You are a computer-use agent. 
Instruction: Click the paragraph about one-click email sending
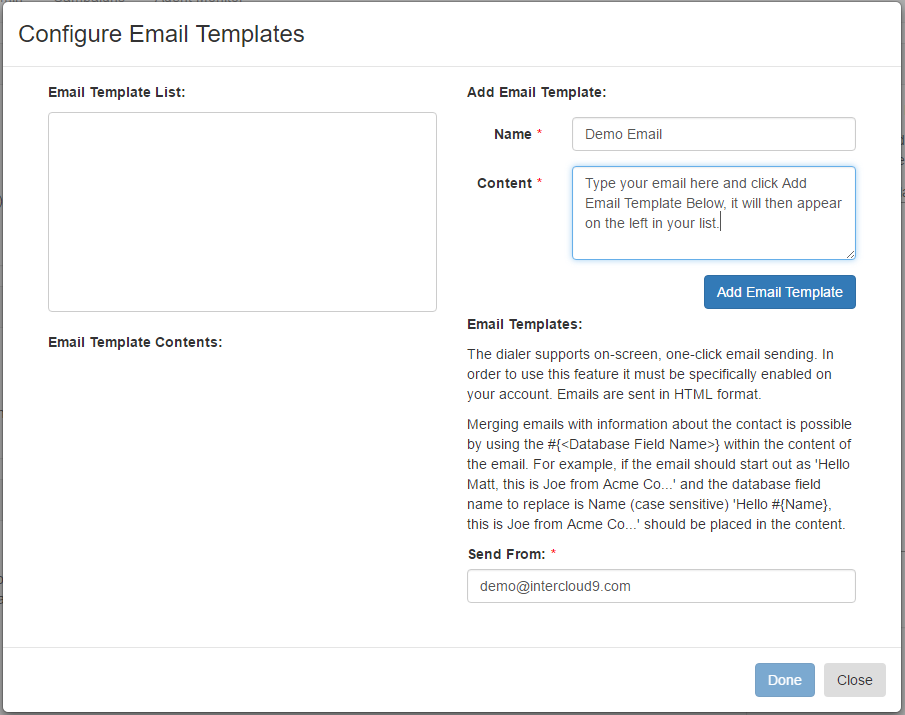pyautogui.click(x=650, y=374)
